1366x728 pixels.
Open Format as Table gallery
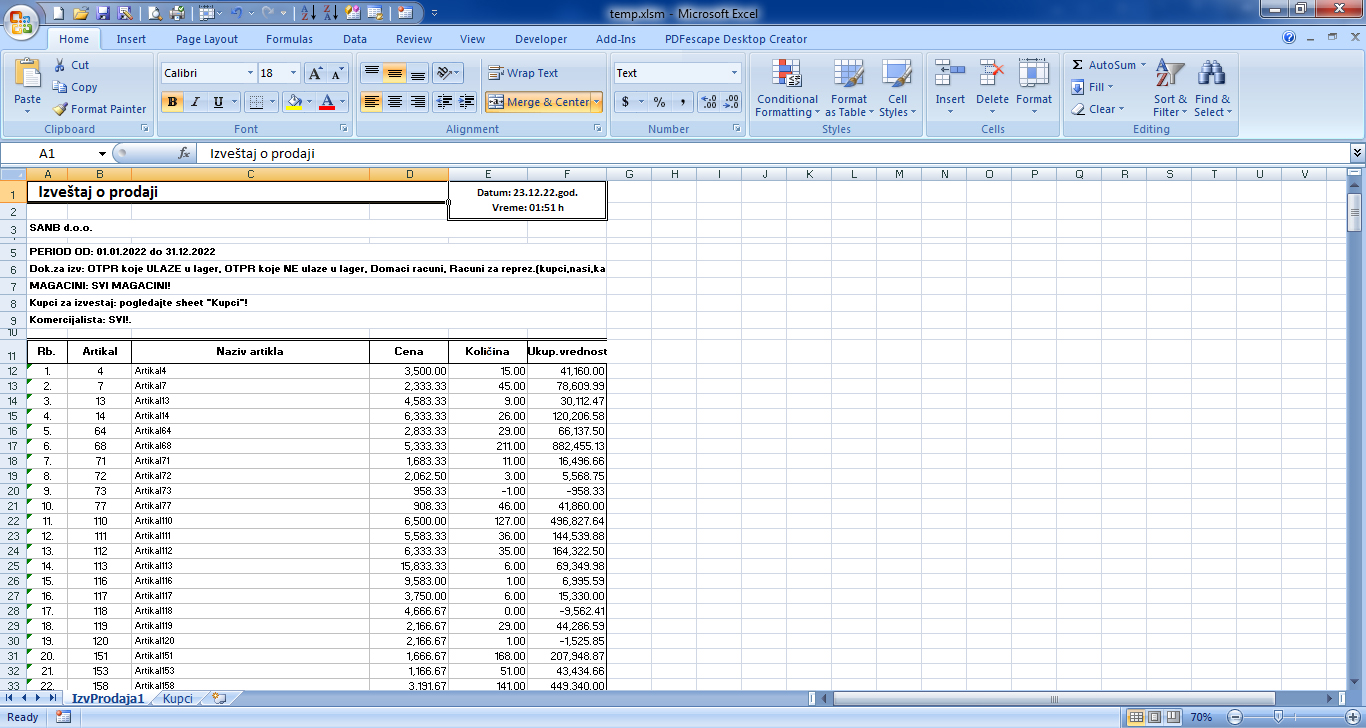pos(848,88)
